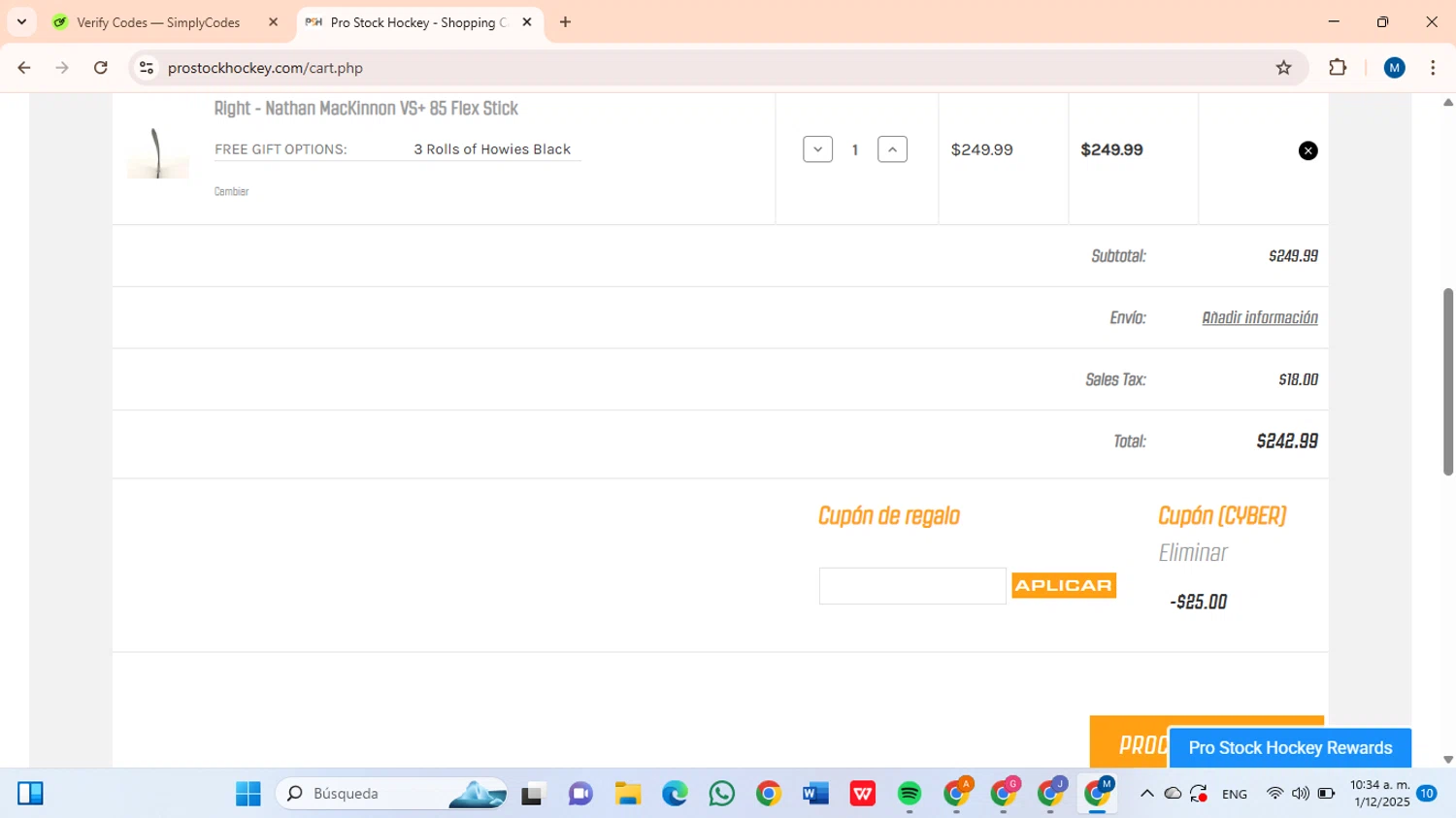Open Task View on taskbar
Screen dimensions: 1456x818
[x=533, y=794]
